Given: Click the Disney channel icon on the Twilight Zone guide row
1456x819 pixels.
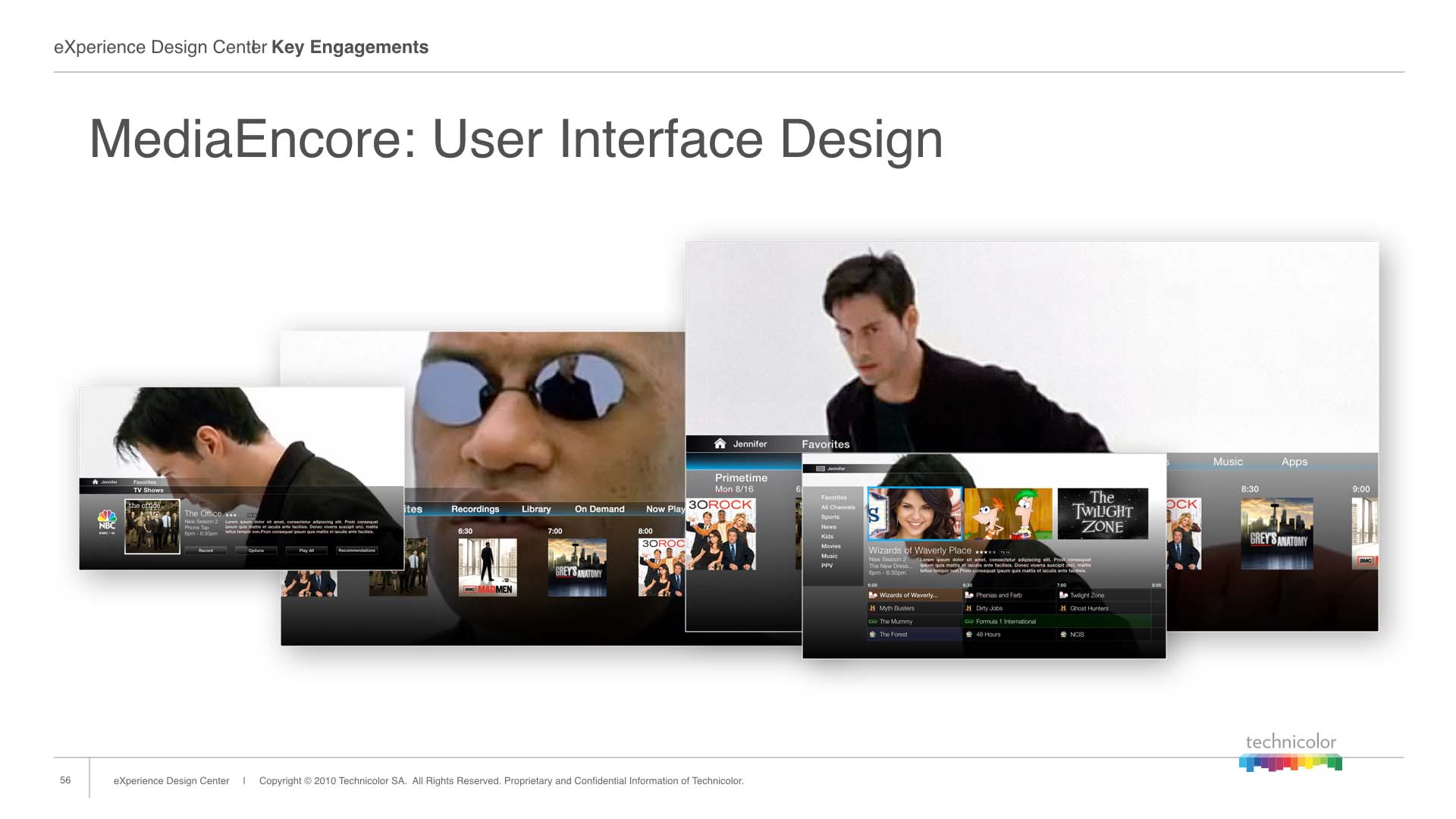Looking at the screenshot, I should (x=1063, y=595).
